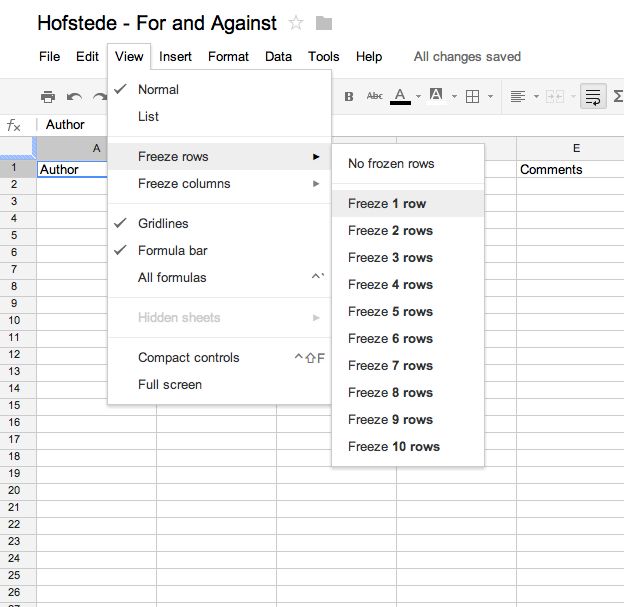Expand text color dropdown arrow
624x607 pixels.
pos(418,96)
